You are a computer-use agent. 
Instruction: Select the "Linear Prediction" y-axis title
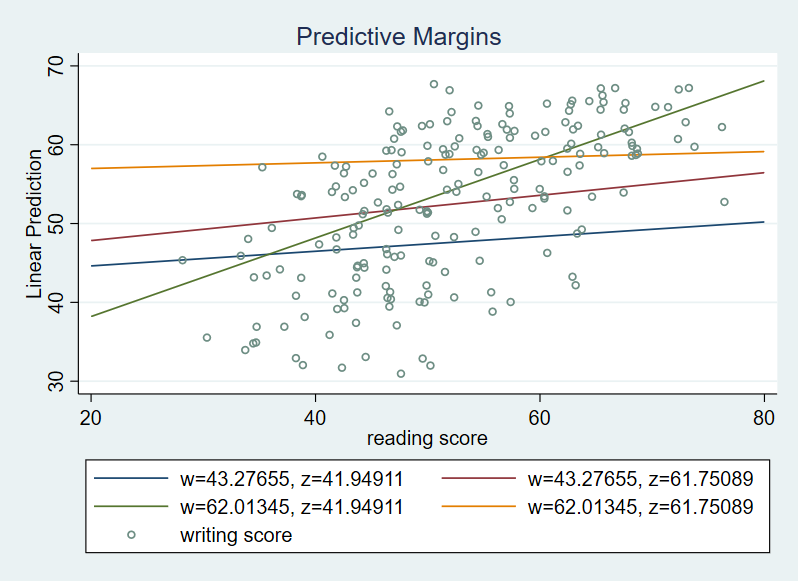pyautogui.click(x=36, y=223)
